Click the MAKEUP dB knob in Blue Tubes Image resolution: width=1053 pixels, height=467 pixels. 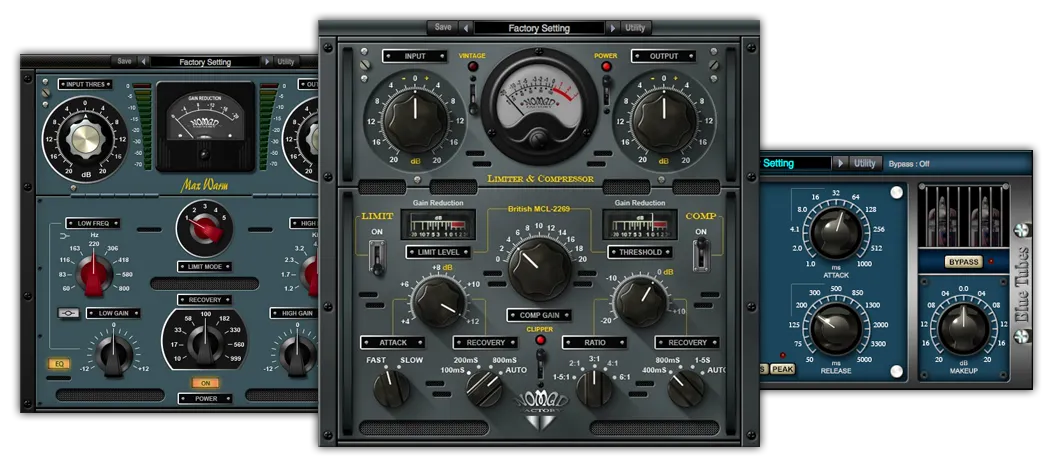[x=963, y=329]
